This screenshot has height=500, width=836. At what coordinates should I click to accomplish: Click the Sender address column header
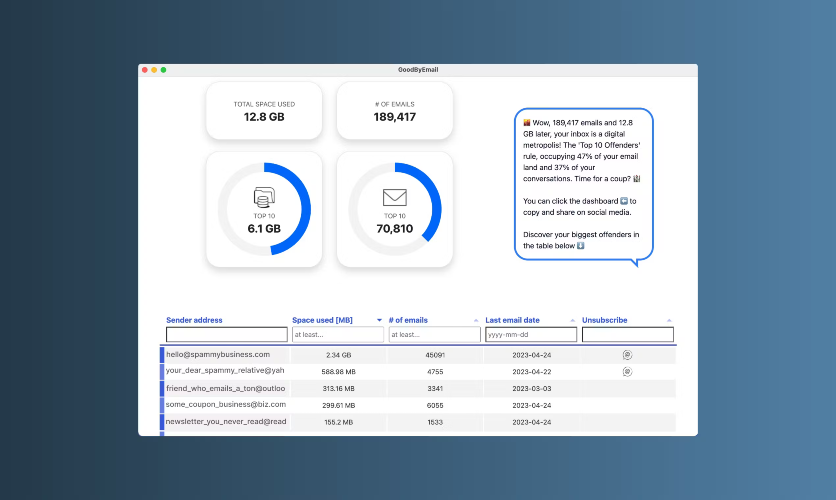point(195,320)
